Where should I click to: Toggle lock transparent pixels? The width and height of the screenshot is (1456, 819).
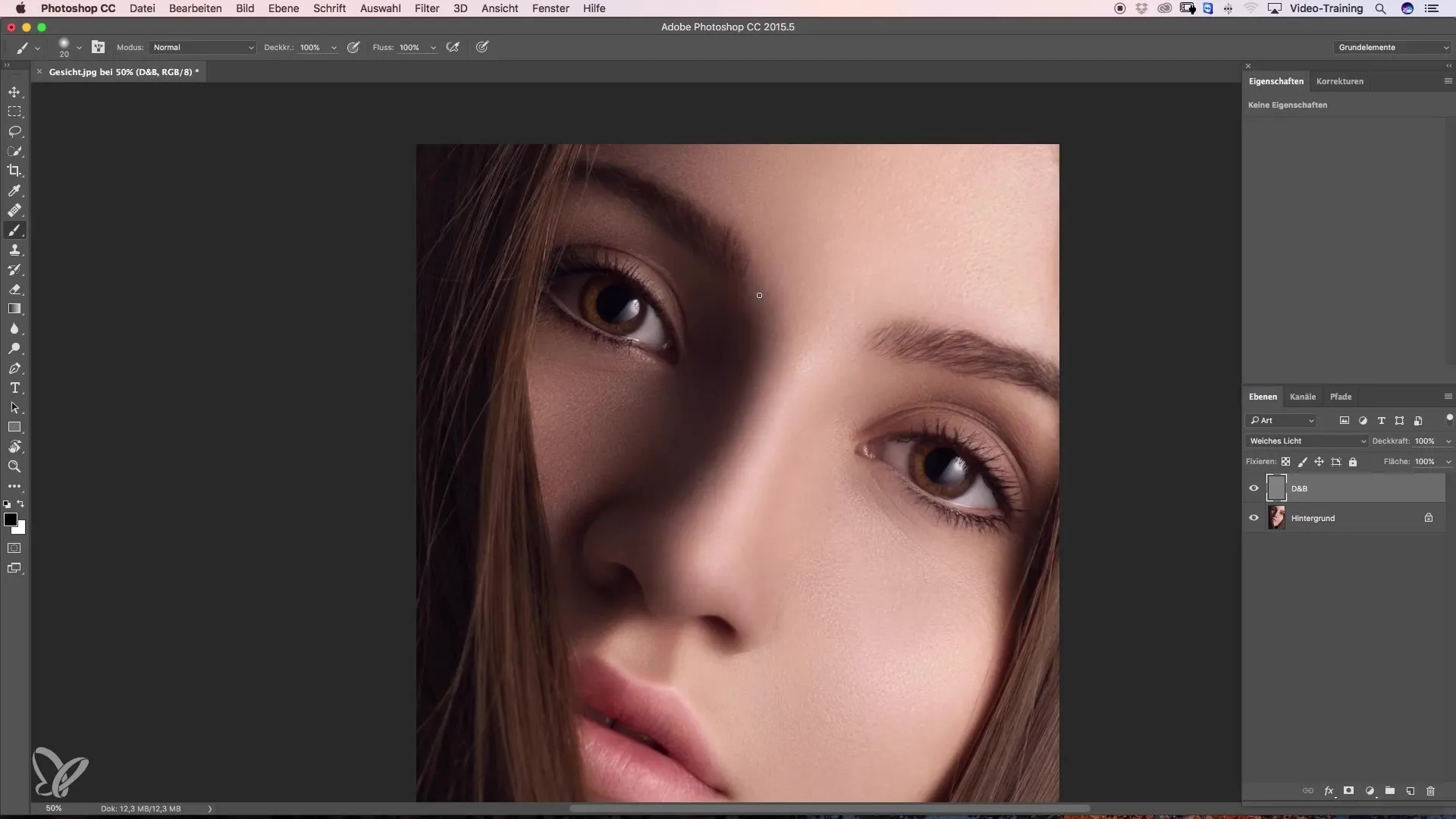[1285, 461]
